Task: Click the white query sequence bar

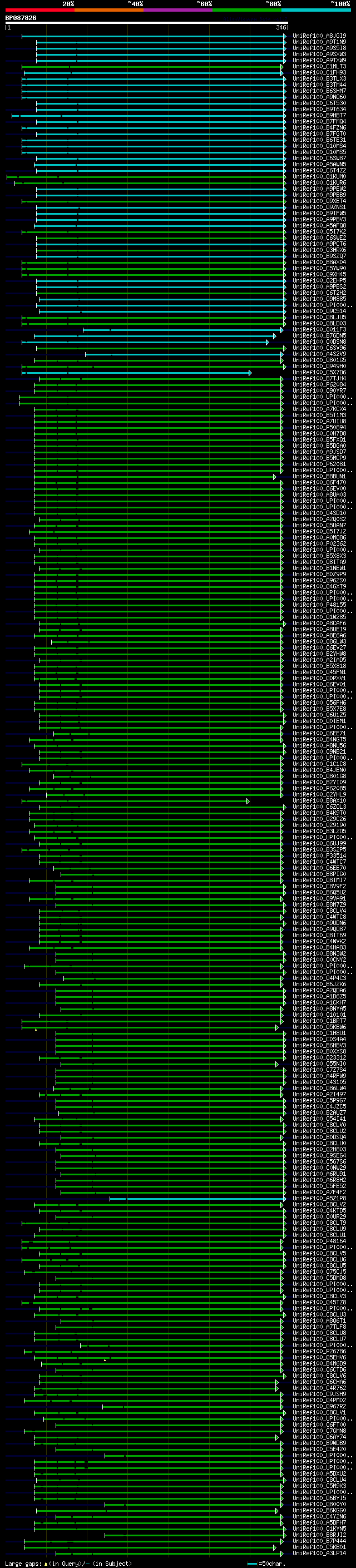Action: pos(147,22)
